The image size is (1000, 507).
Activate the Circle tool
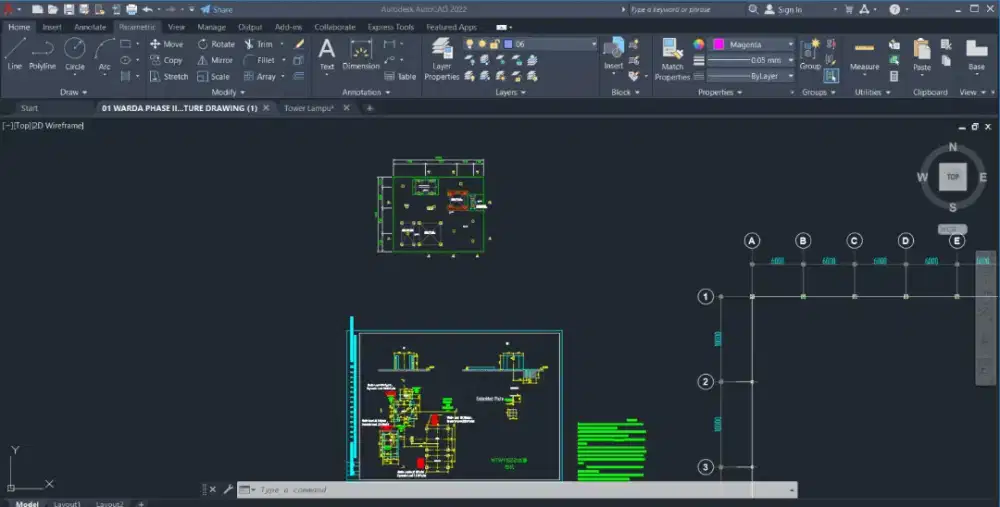click(75, 53)
